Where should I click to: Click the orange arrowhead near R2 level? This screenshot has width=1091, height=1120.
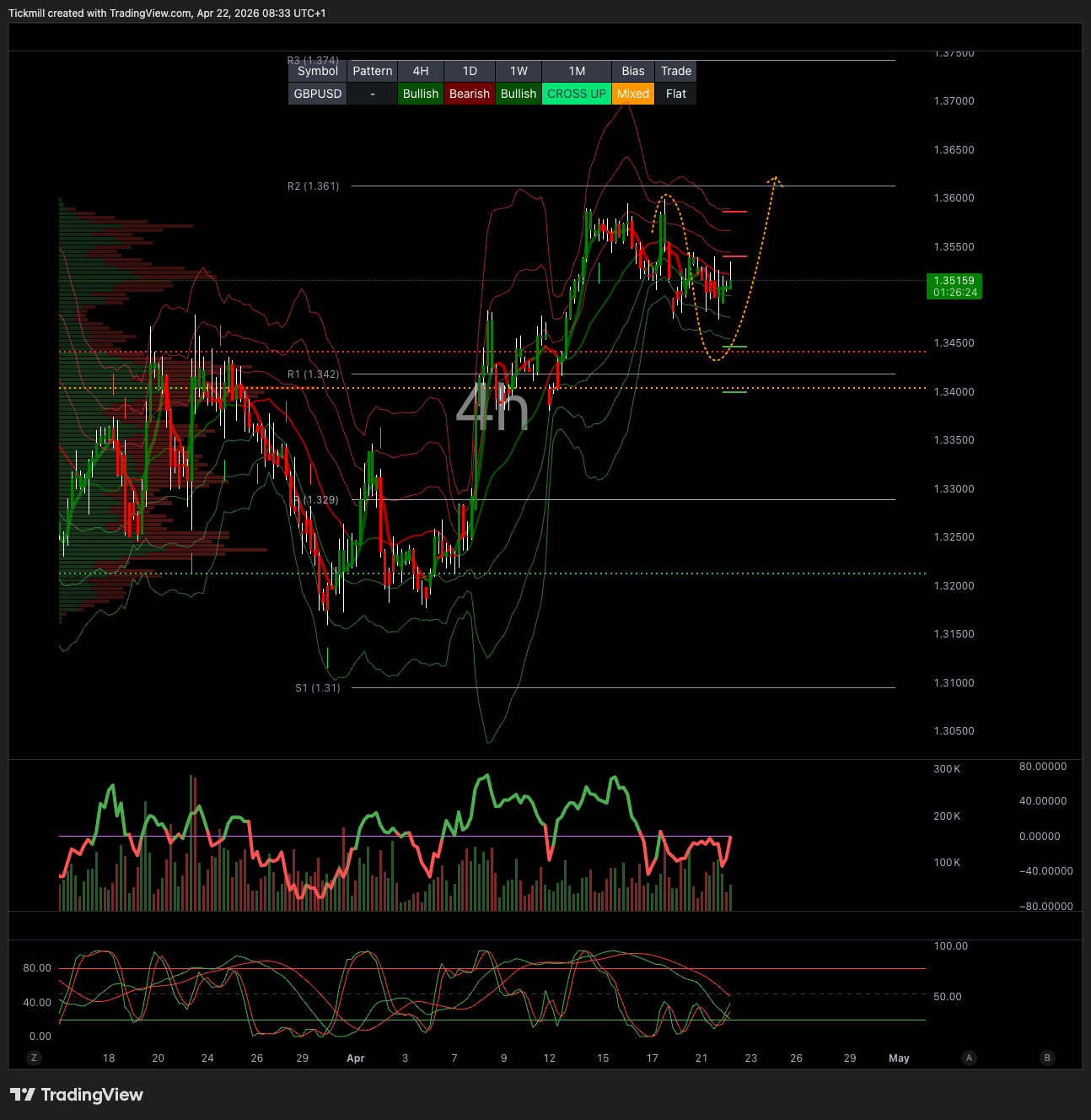[775, 180]
